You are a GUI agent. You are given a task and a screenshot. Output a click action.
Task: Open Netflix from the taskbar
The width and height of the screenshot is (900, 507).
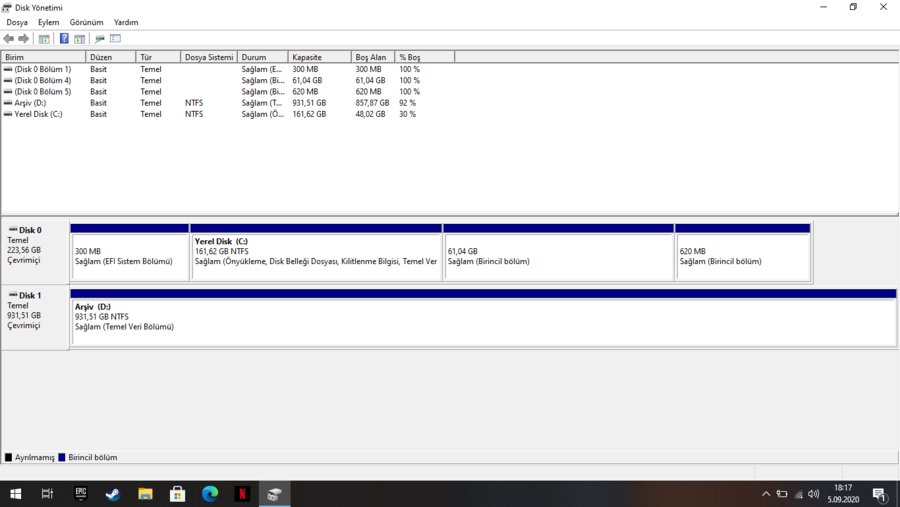coord(242,494)
